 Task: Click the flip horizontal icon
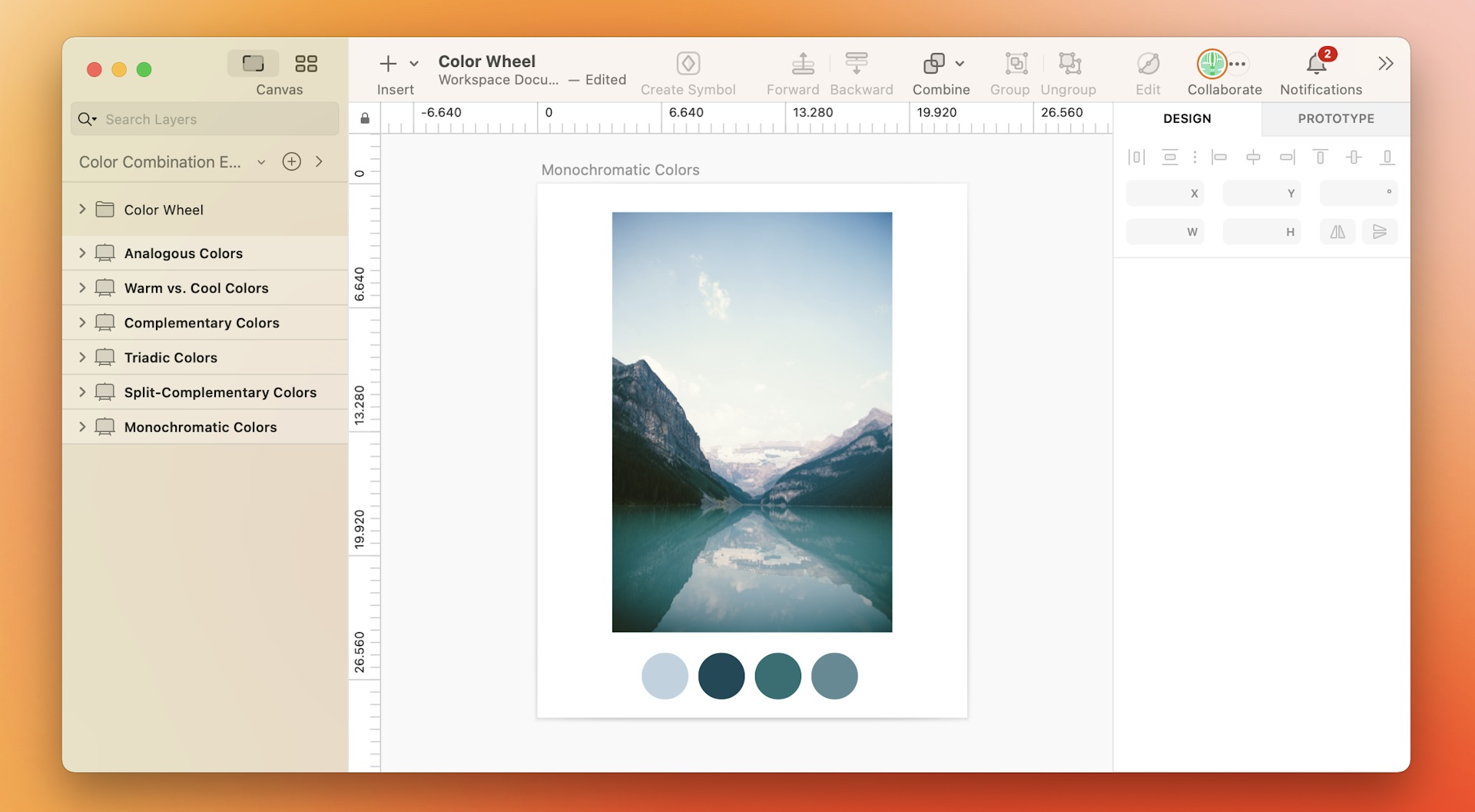pyautogui.click(x=1337, y=232)
